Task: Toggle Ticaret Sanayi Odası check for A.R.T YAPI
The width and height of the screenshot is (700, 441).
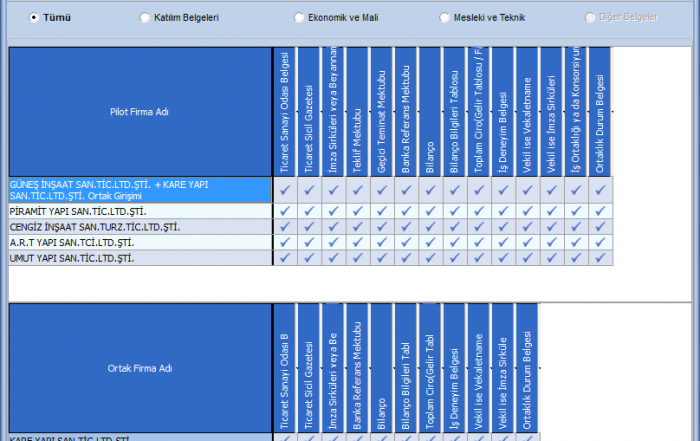Action: point(285,242)
